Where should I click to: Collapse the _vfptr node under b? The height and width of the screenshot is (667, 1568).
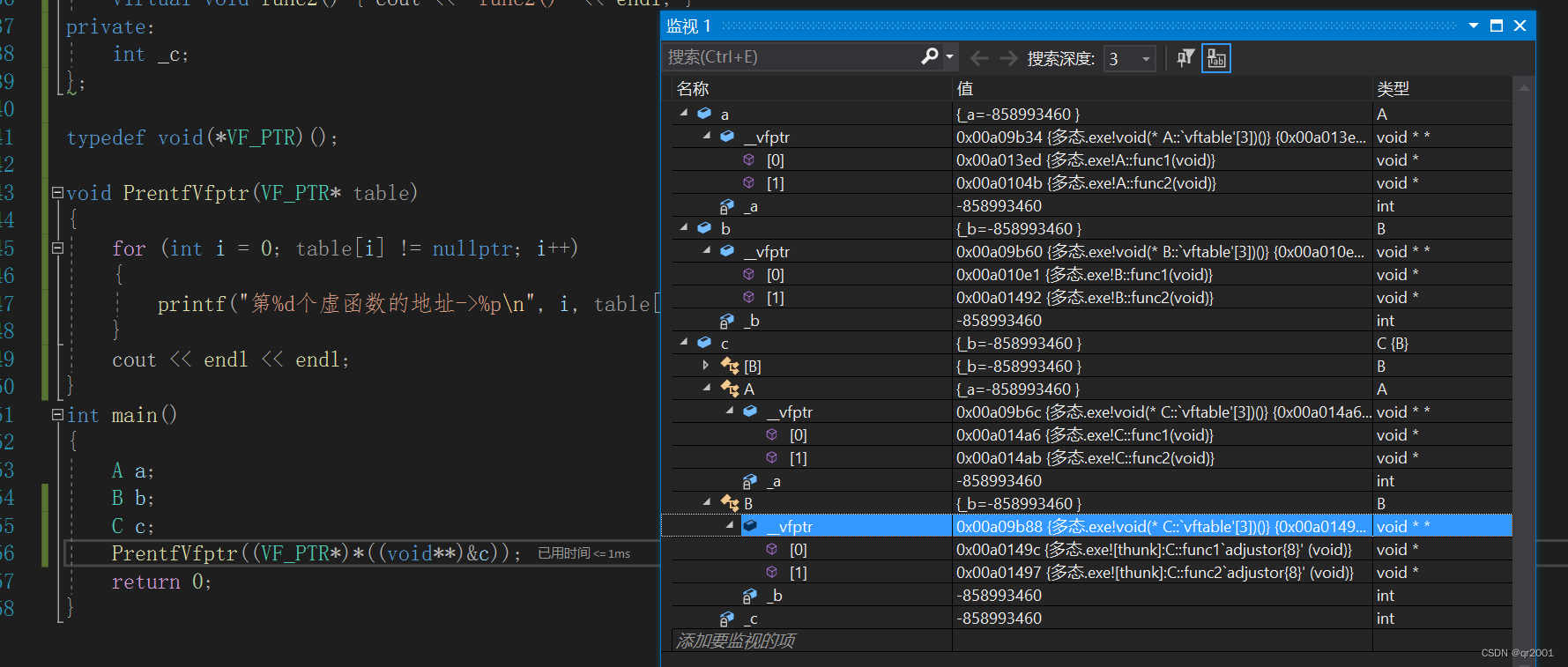[x=707, y=251]
